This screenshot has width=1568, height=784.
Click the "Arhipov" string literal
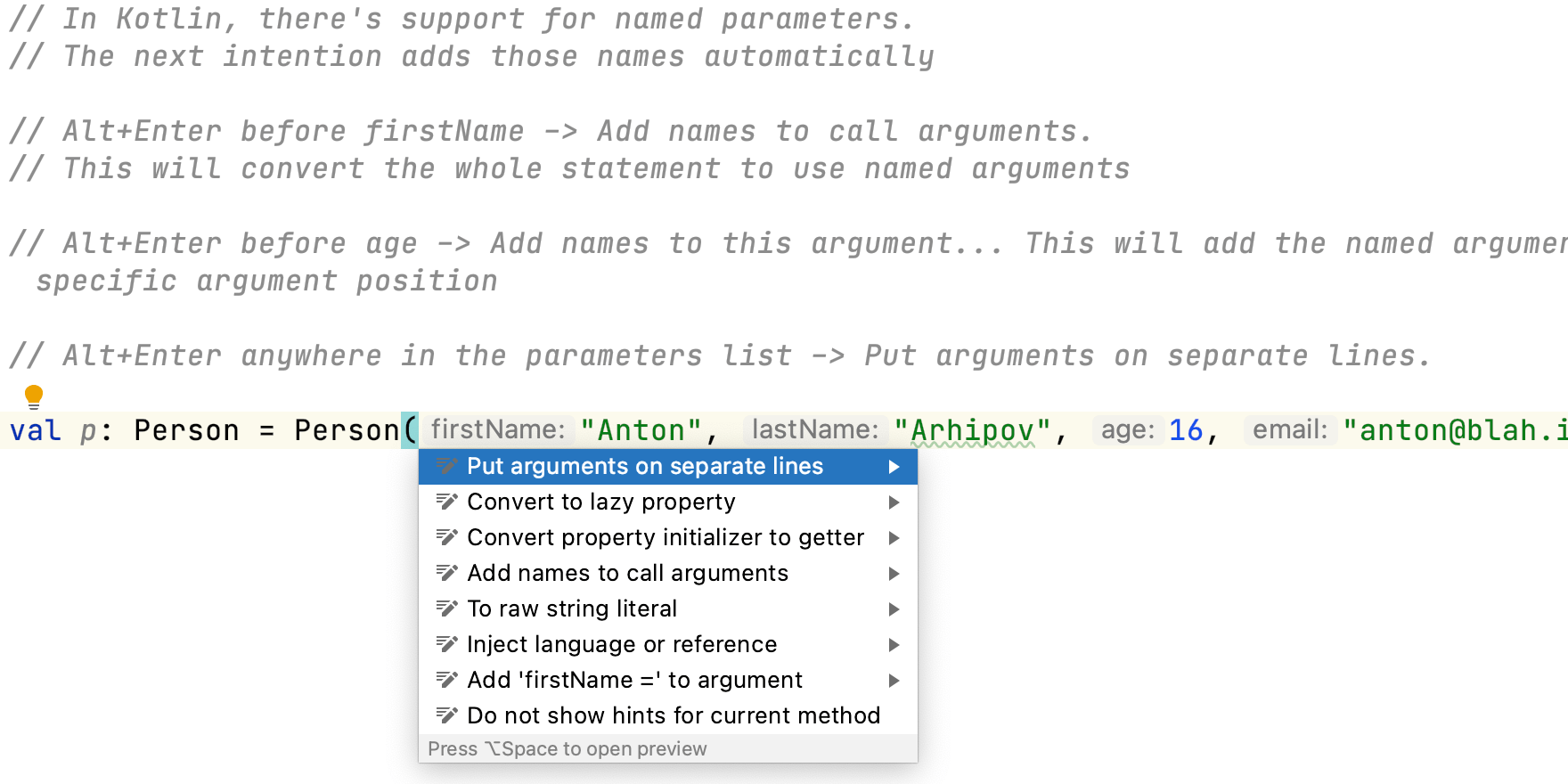pos(972,431)
